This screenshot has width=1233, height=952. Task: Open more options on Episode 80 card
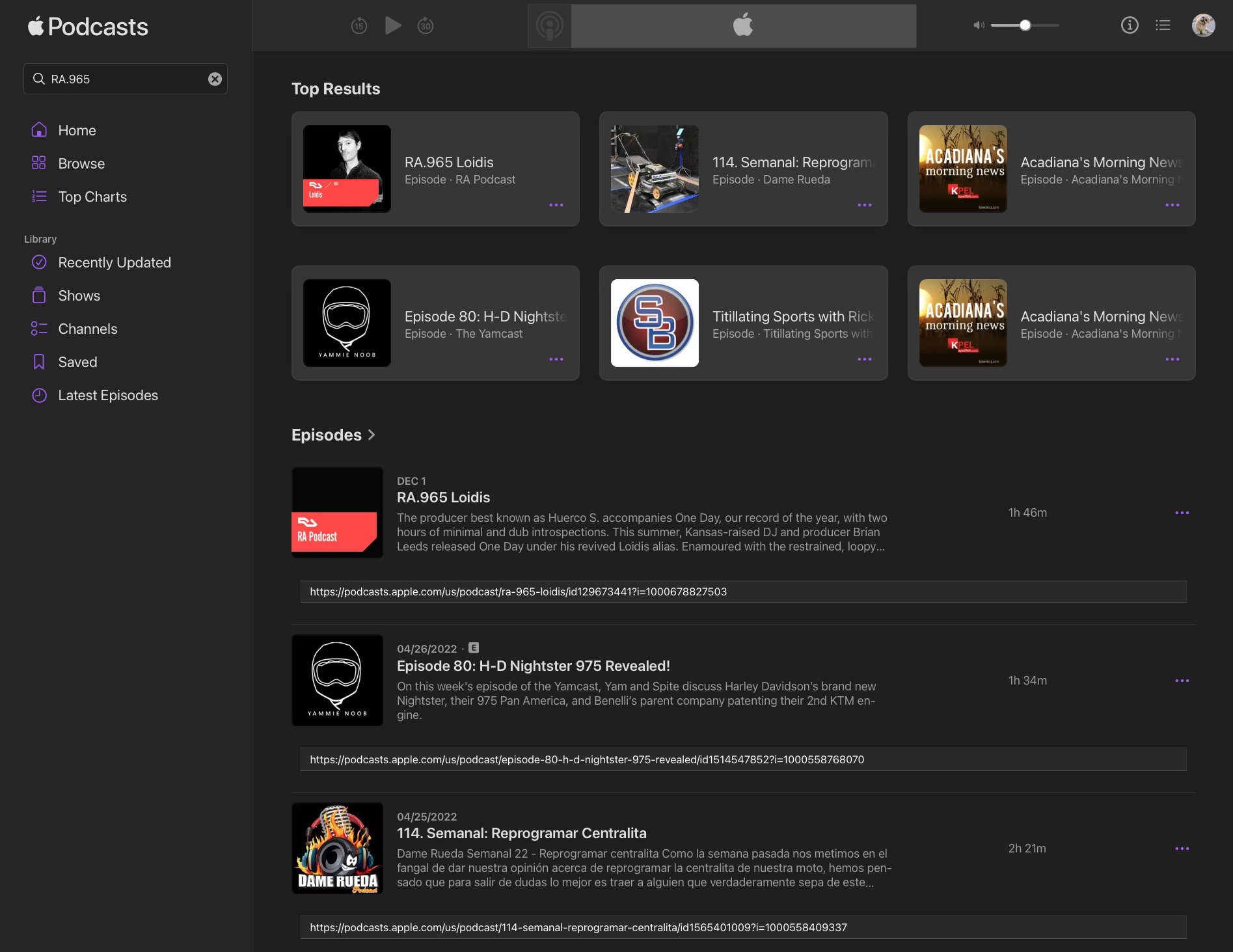556,359
